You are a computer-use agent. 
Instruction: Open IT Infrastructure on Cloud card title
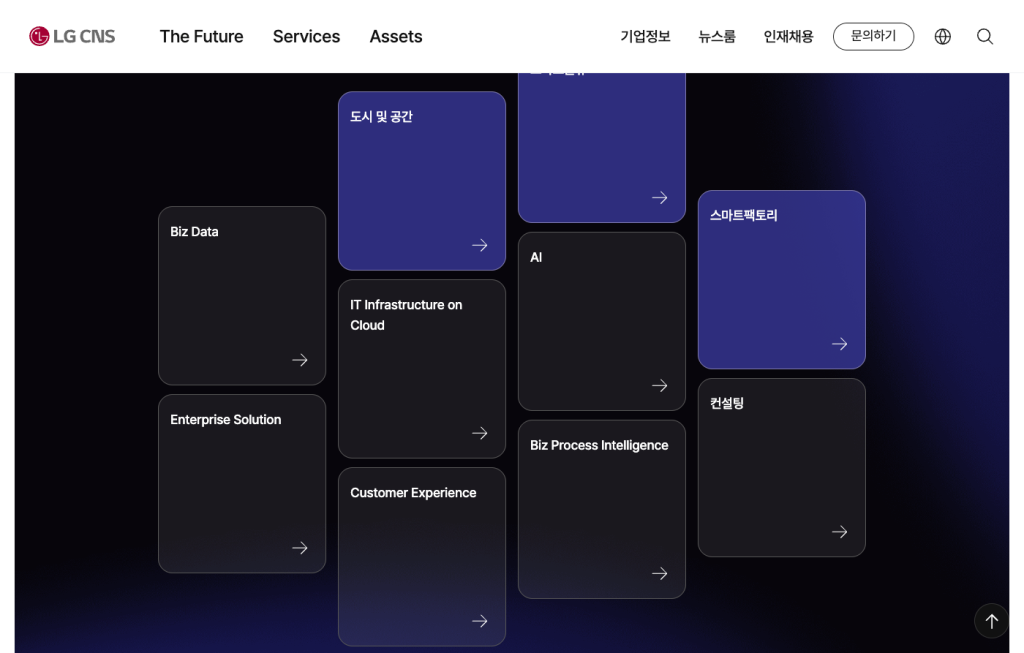[406, 315]
